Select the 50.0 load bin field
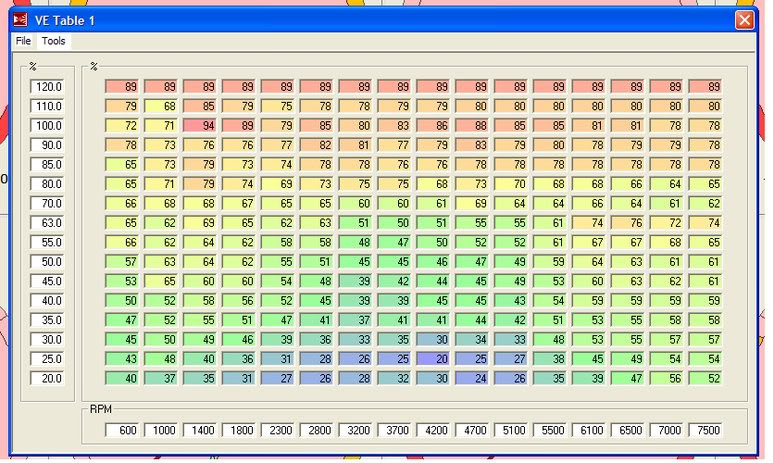 point(47,262)
